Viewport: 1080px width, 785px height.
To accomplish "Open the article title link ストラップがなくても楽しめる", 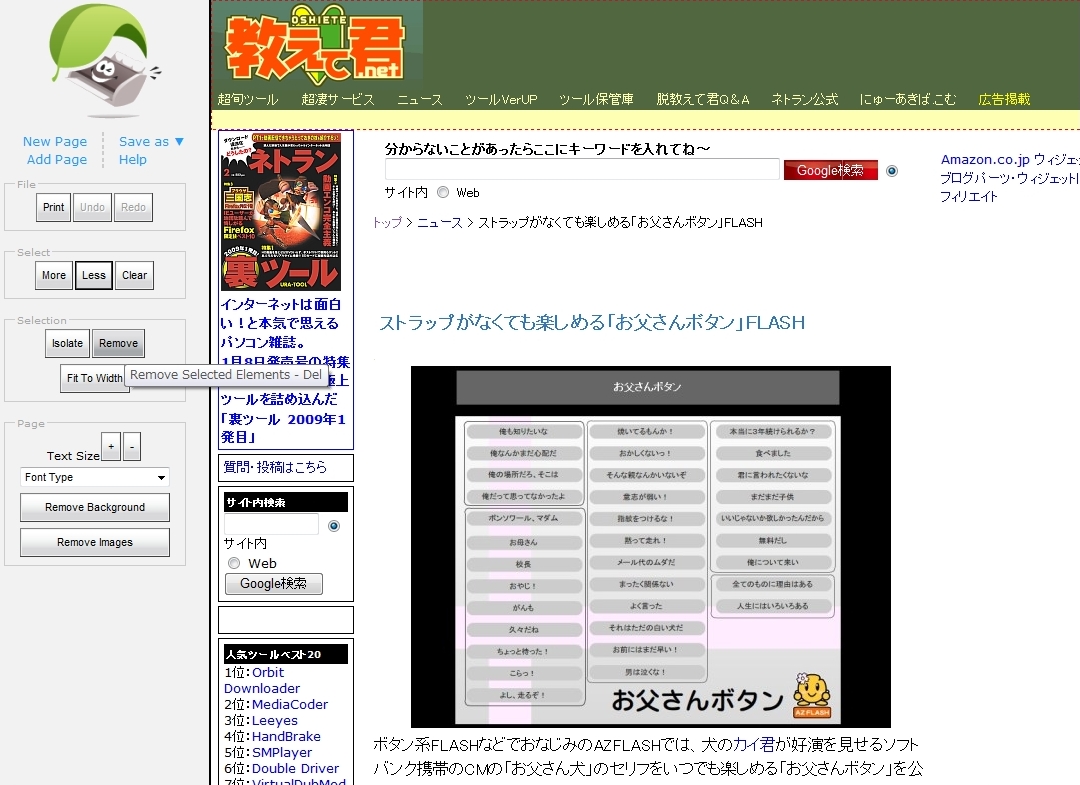I will [592, 322].
